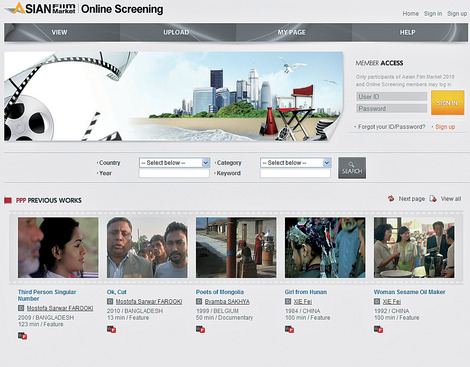
Task: Click the Keyword text field
Action: (x=295, y=173)
